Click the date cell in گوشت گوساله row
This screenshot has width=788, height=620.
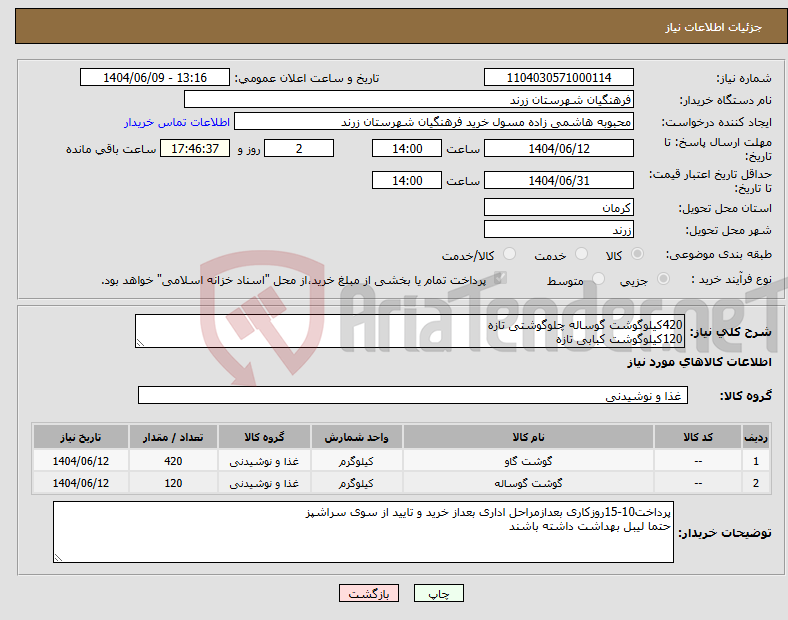pos(80,483)
